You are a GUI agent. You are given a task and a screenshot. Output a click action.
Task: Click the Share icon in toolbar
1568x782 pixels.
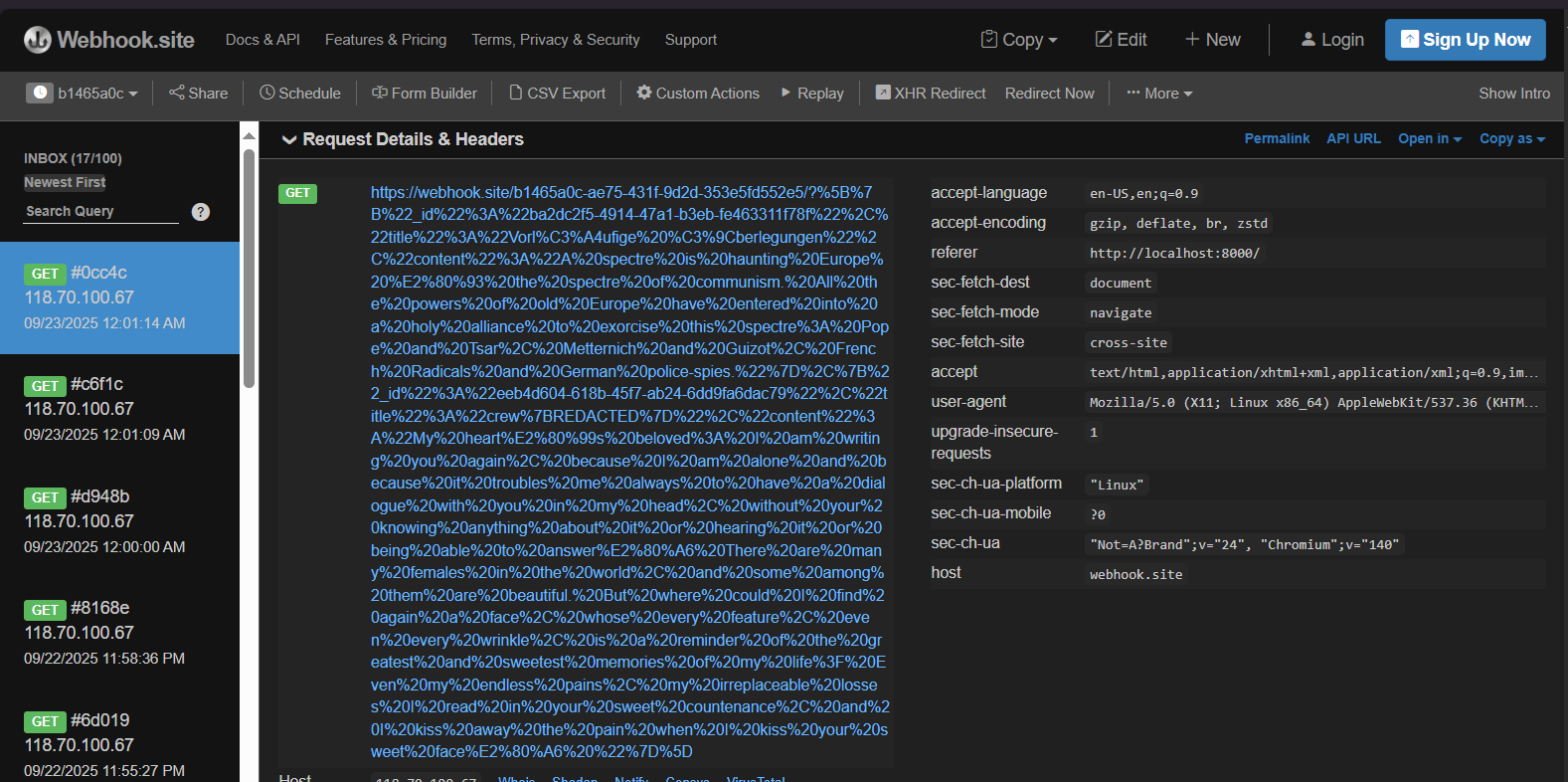click(x=177, y=93)
